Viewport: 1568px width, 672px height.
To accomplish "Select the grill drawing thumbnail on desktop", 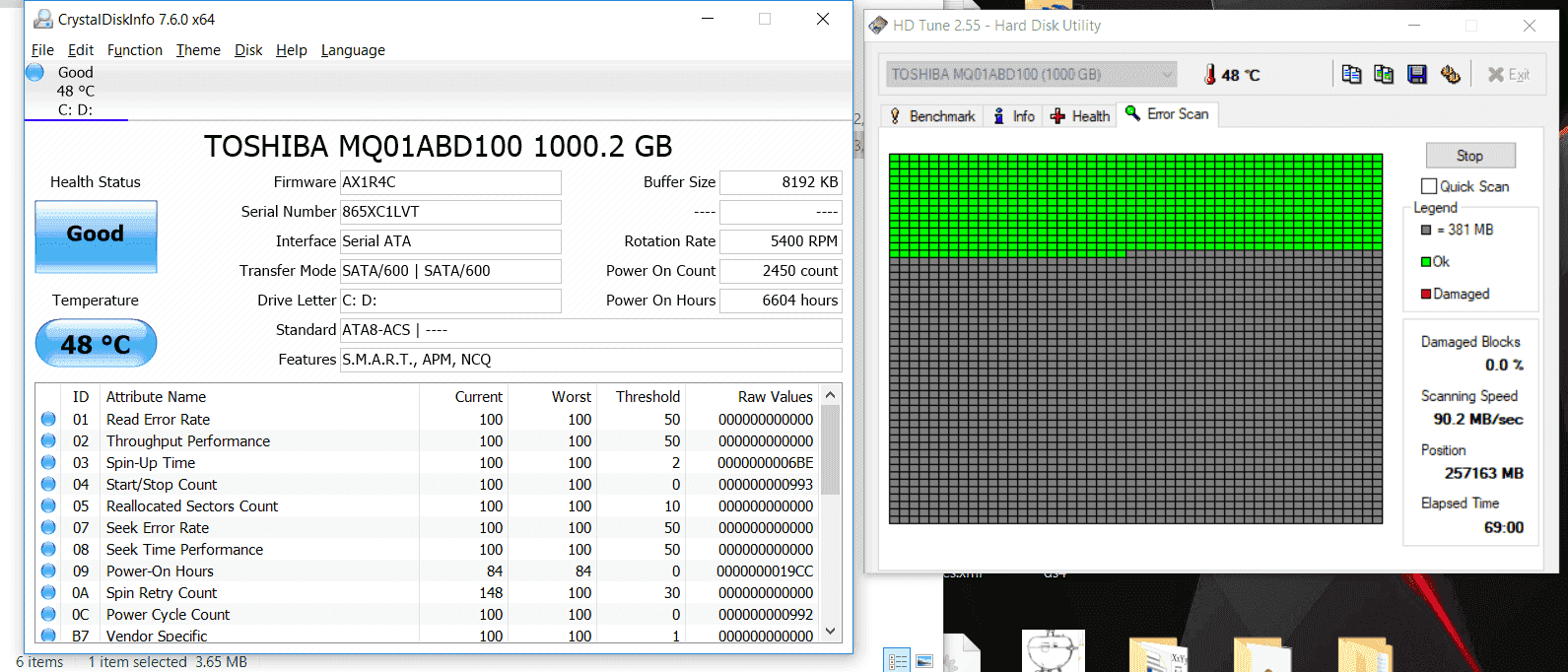I will [x=1054, y=651].
